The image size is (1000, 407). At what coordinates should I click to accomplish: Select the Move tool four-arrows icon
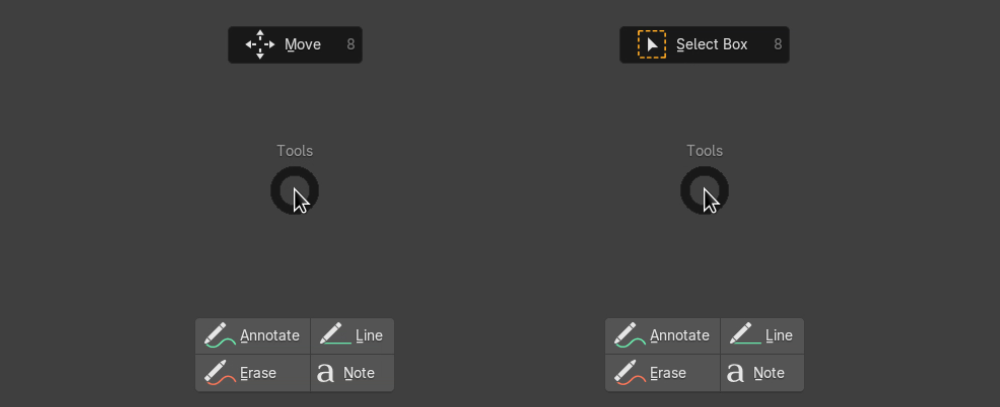tap(260, 45)
